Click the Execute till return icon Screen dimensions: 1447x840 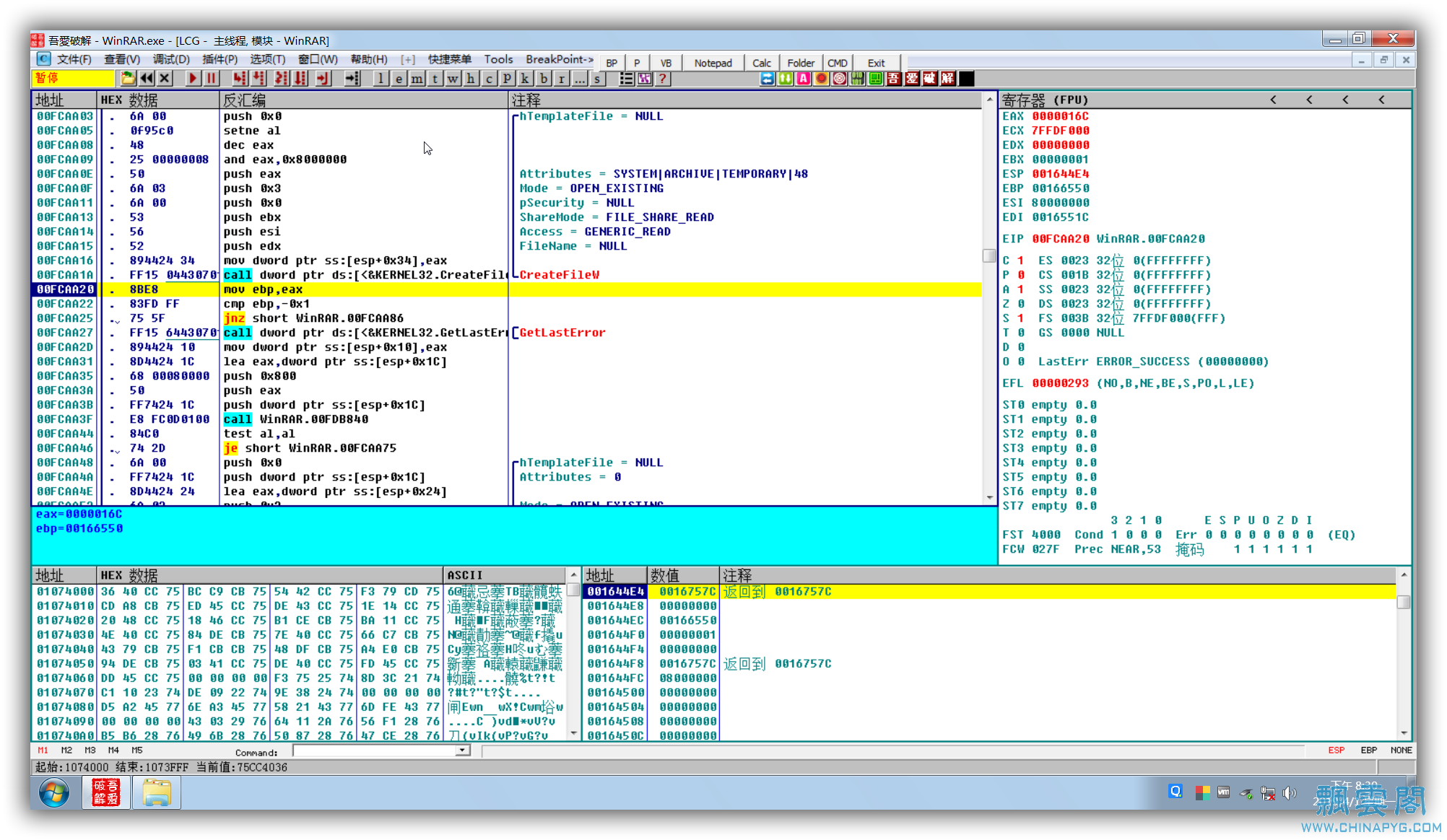coord(323,79)
